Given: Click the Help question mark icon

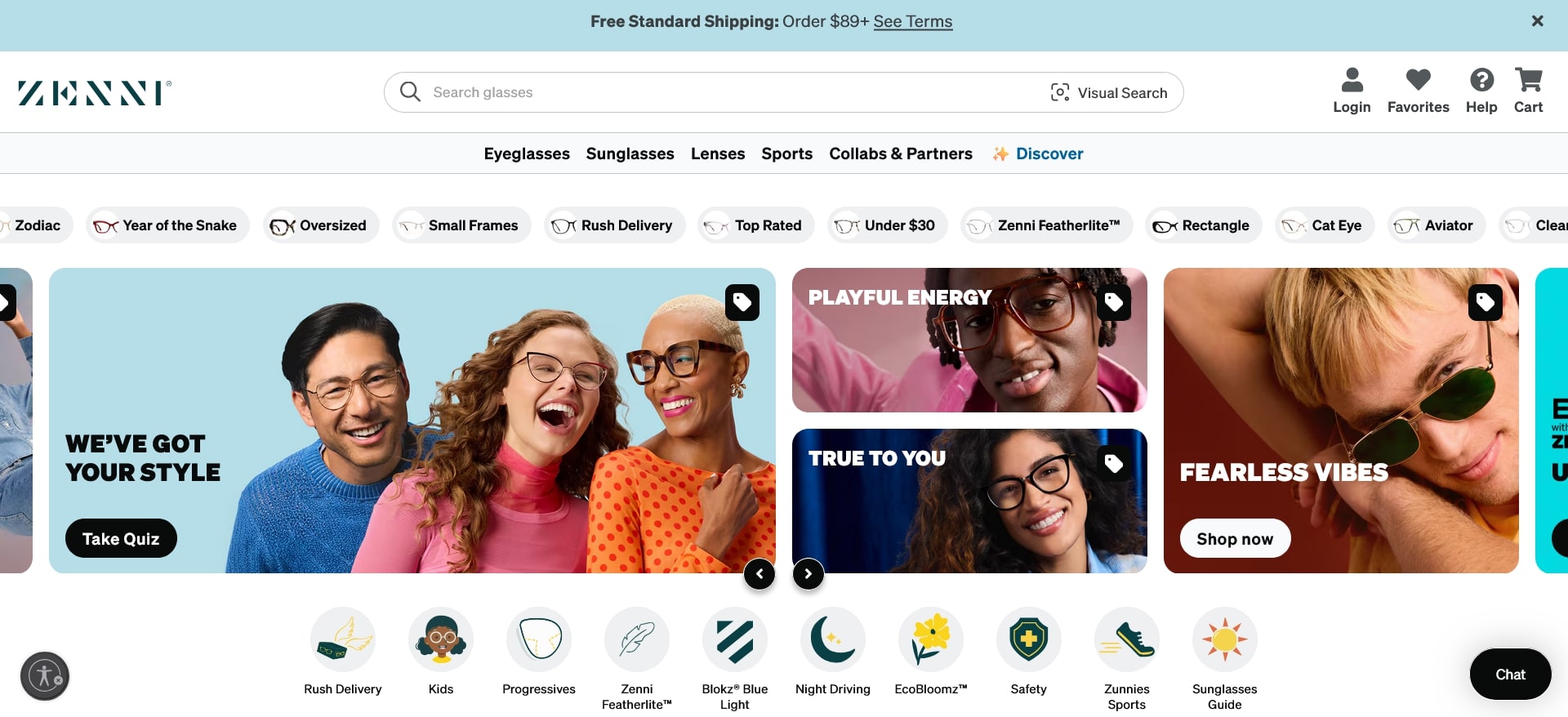Looking at the screenshot, I should [1481, 80].
